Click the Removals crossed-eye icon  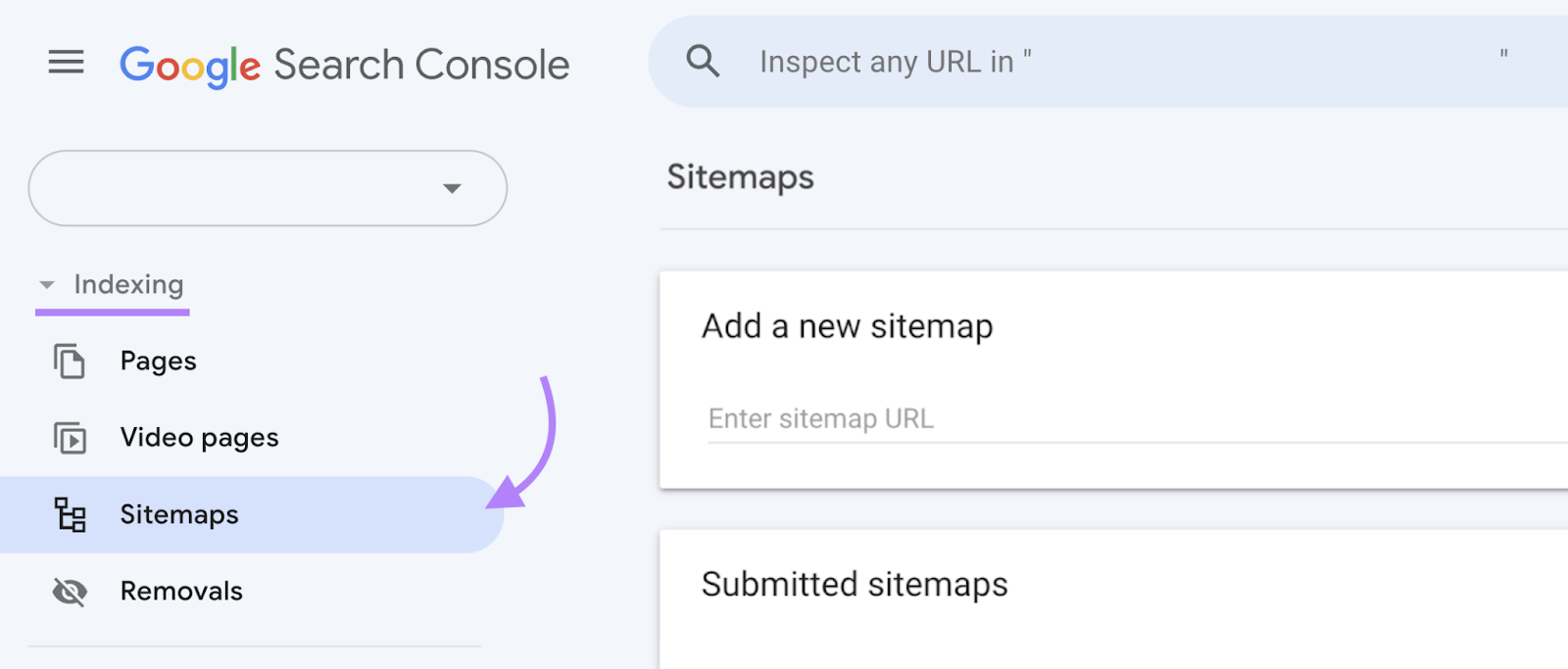click(68, 591)
